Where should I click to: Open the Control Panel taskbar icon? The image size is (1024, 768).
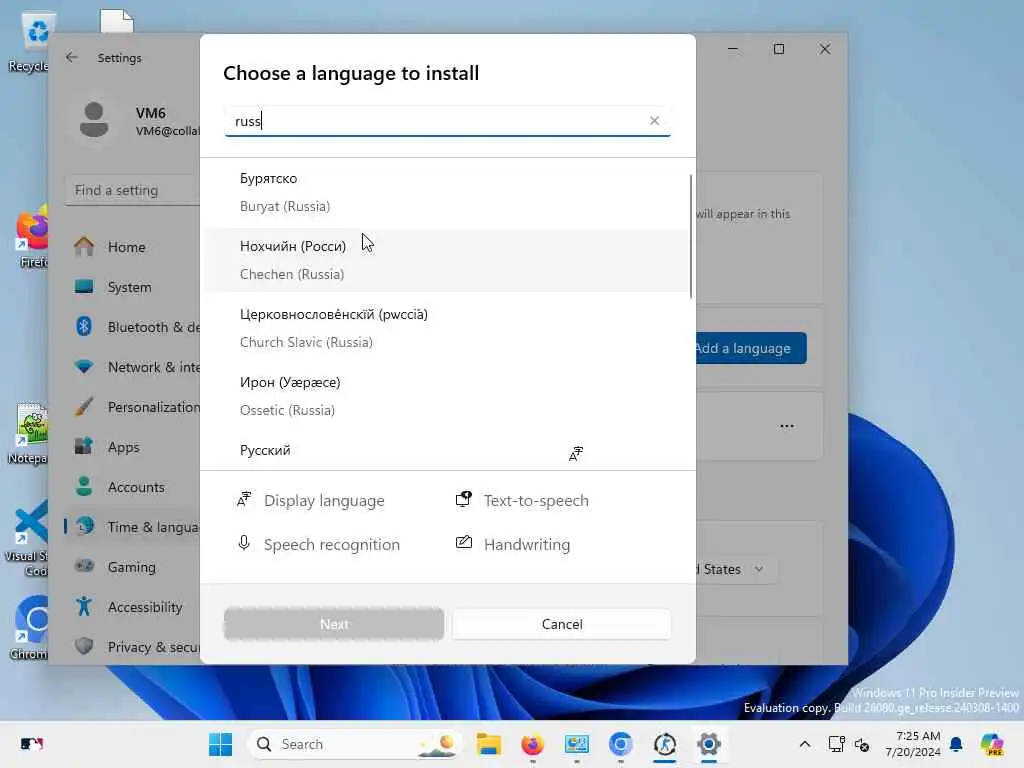pos(577,744)
